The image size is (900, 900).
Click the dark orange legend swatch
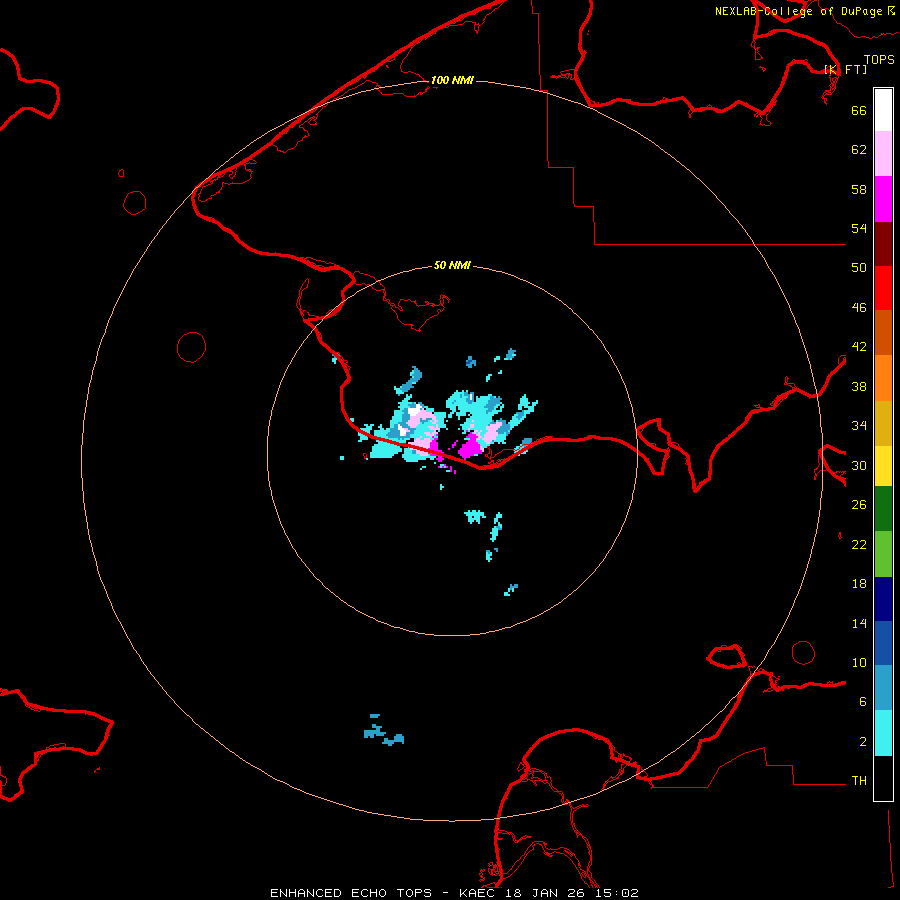[883, 332]
